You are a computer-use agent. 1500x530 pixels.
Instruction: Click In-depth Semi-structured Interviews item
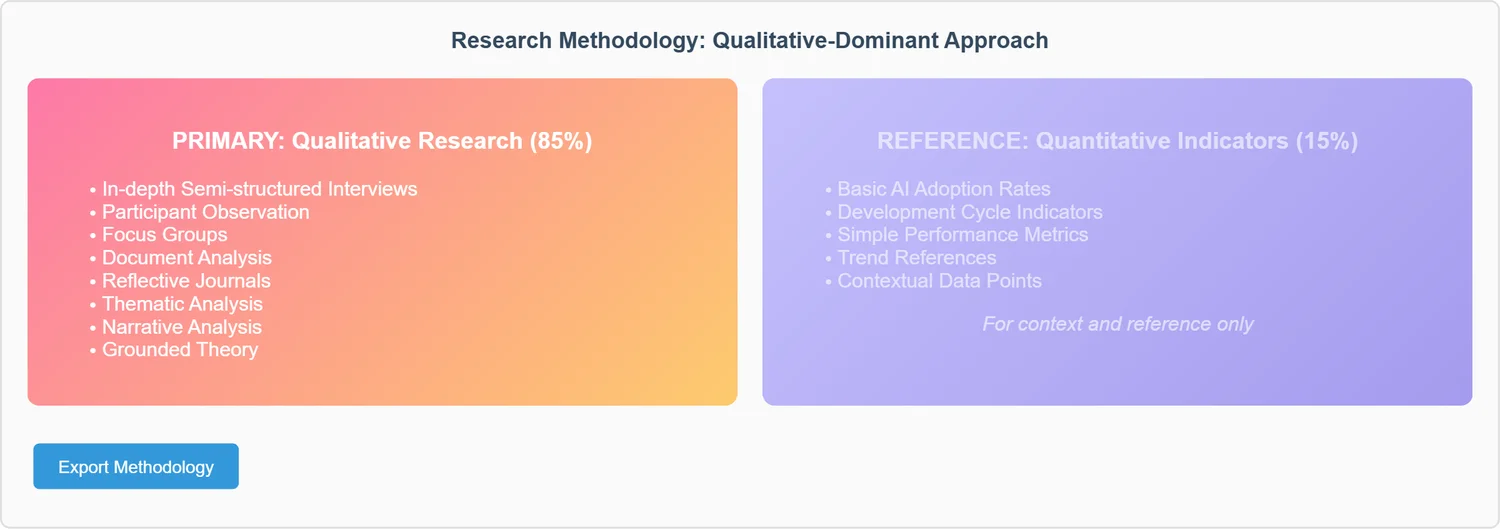coord(259,189)
